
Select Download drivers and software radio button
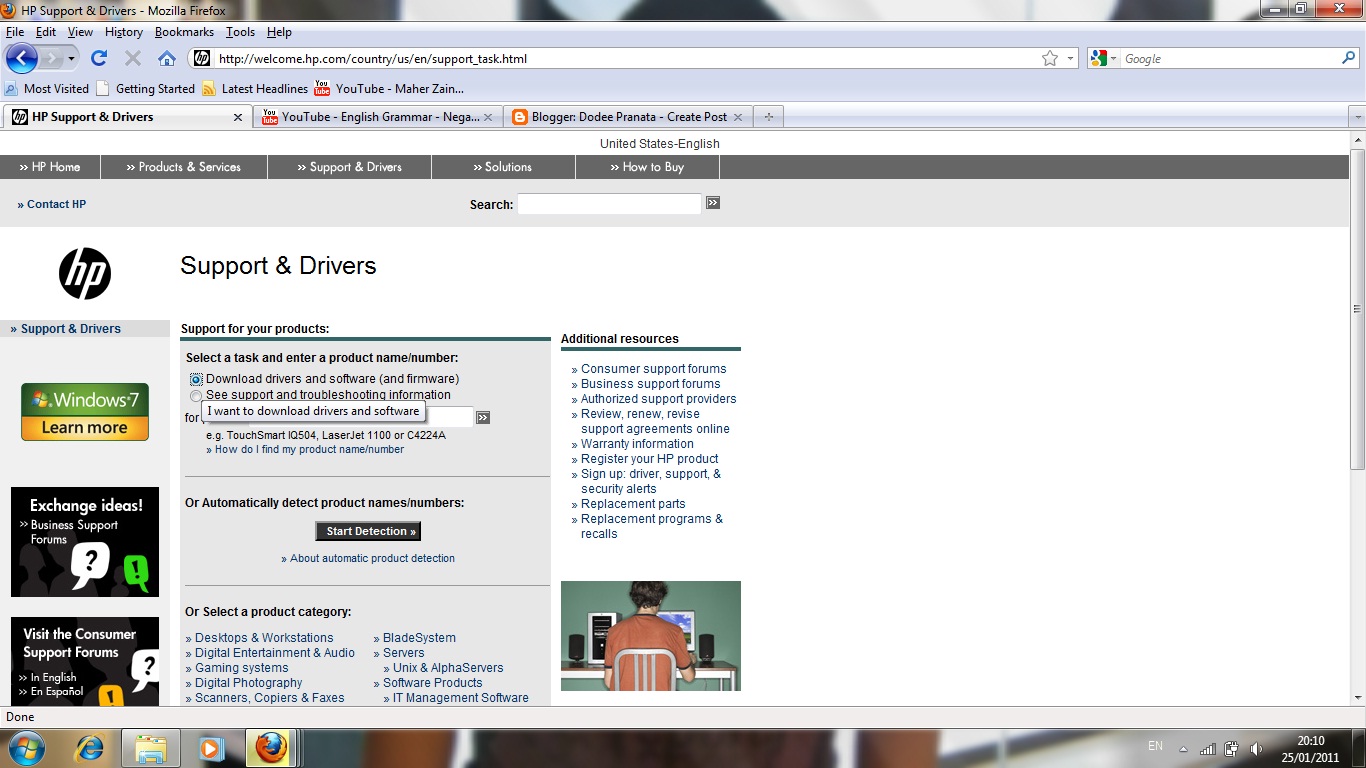[196, 380]
